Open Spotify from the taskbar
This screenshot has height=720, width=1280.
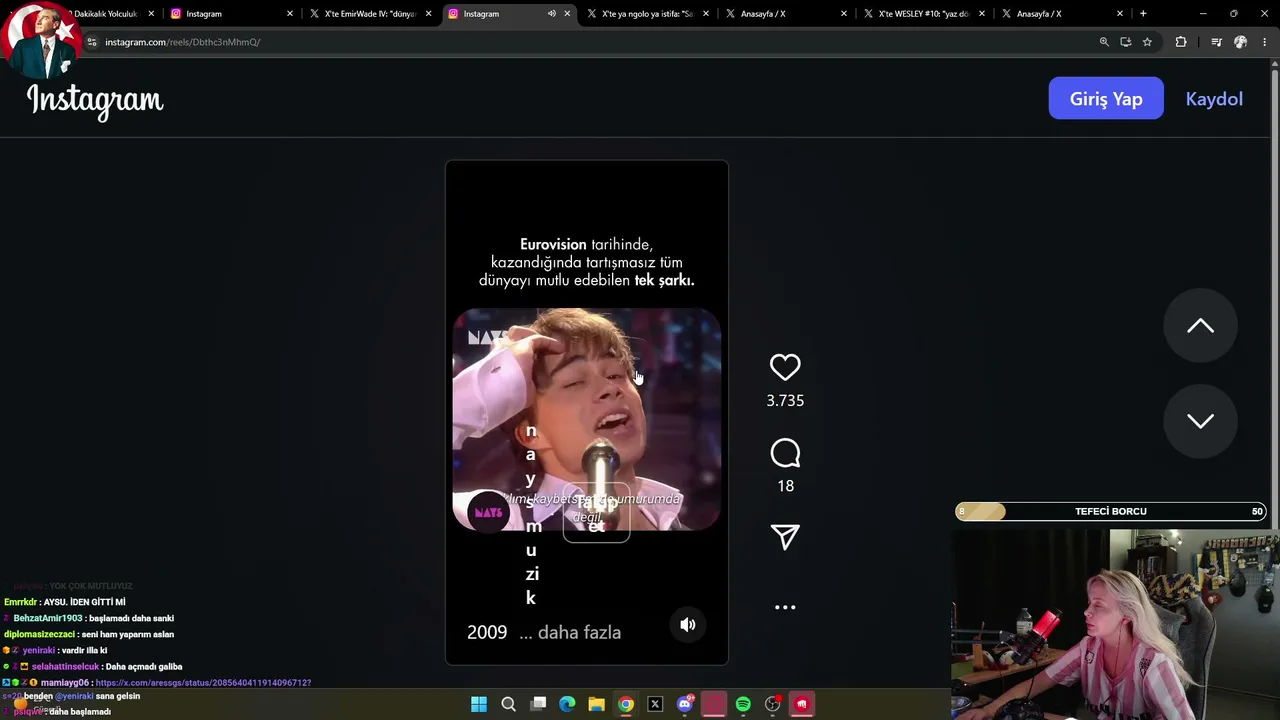tap(743, 704)
